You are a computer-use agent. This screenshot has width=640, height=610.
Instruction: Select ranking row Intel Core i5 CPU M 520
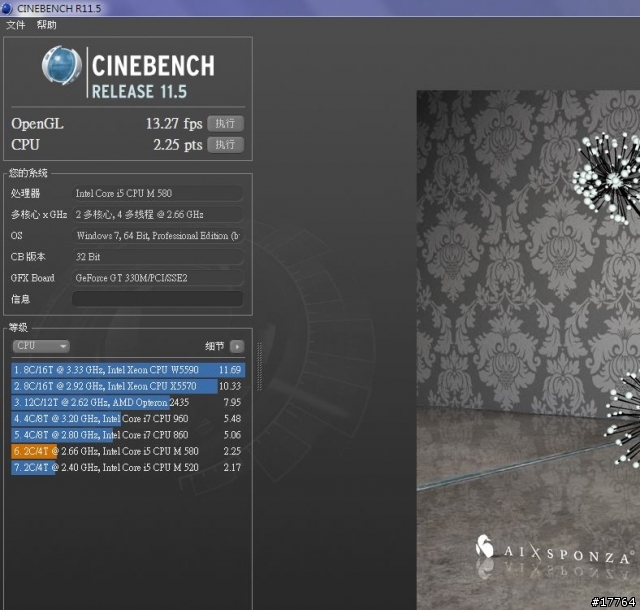click(128, 468)
